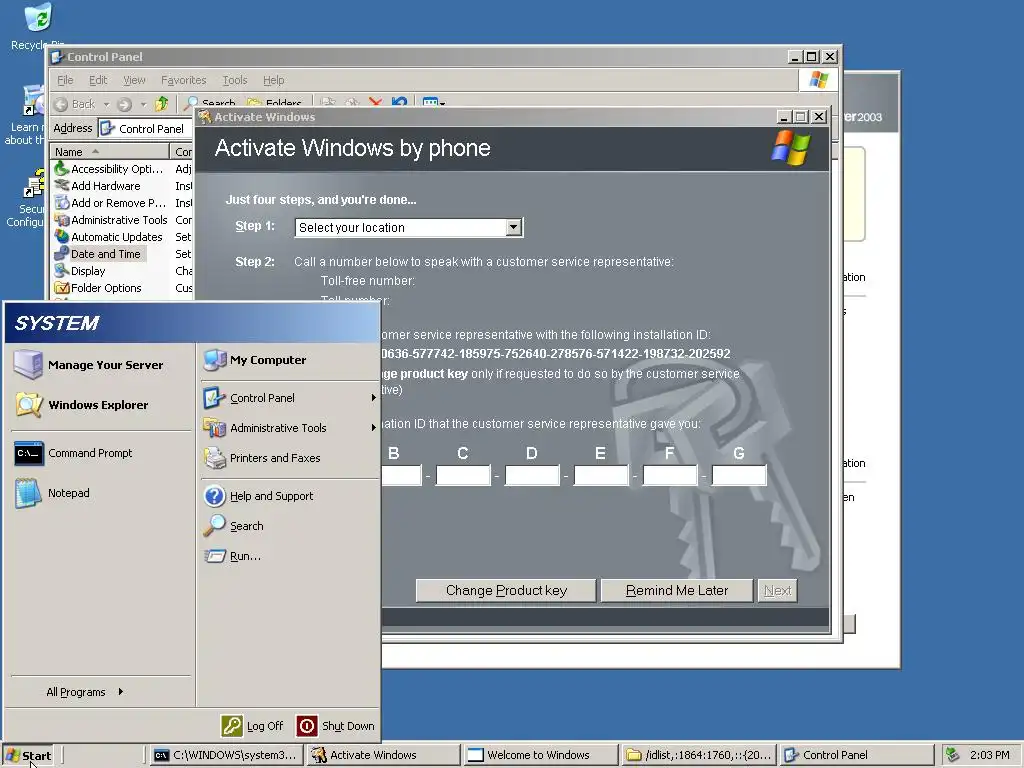The image size is (1024, 768).
Task: Click confirmation ID field G
Action: [739, 475]
